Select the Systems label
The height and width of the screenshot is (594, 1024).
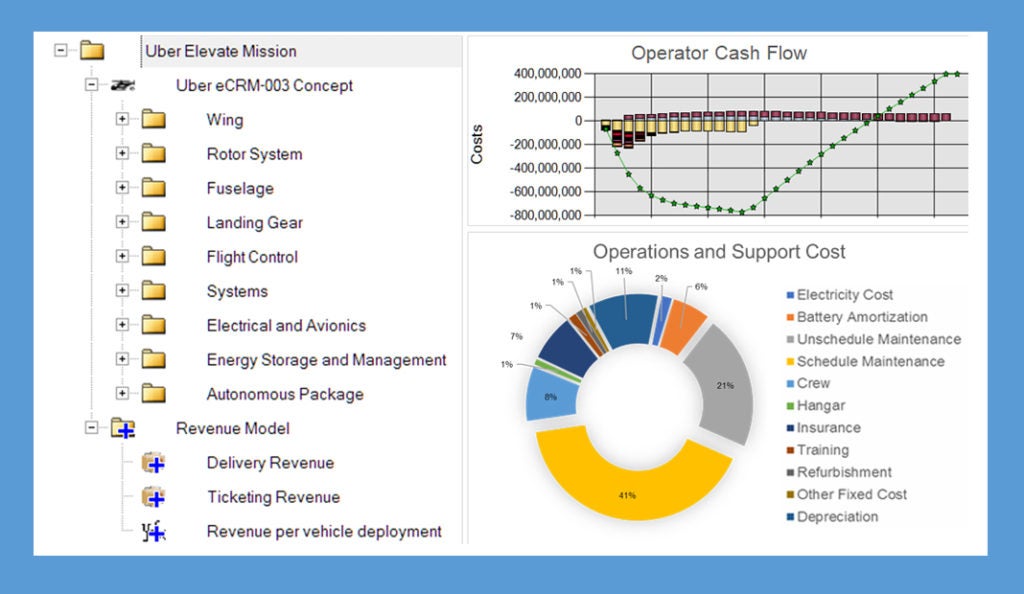tap(237, 291)
